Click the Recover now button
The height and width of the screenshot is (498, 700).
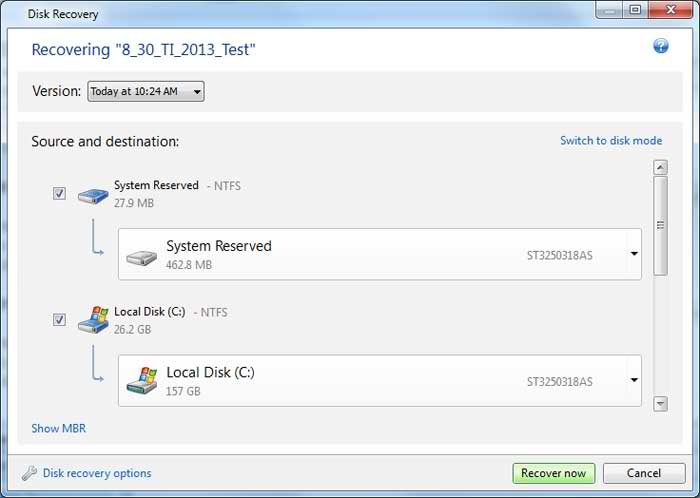[x=554, y=473]
